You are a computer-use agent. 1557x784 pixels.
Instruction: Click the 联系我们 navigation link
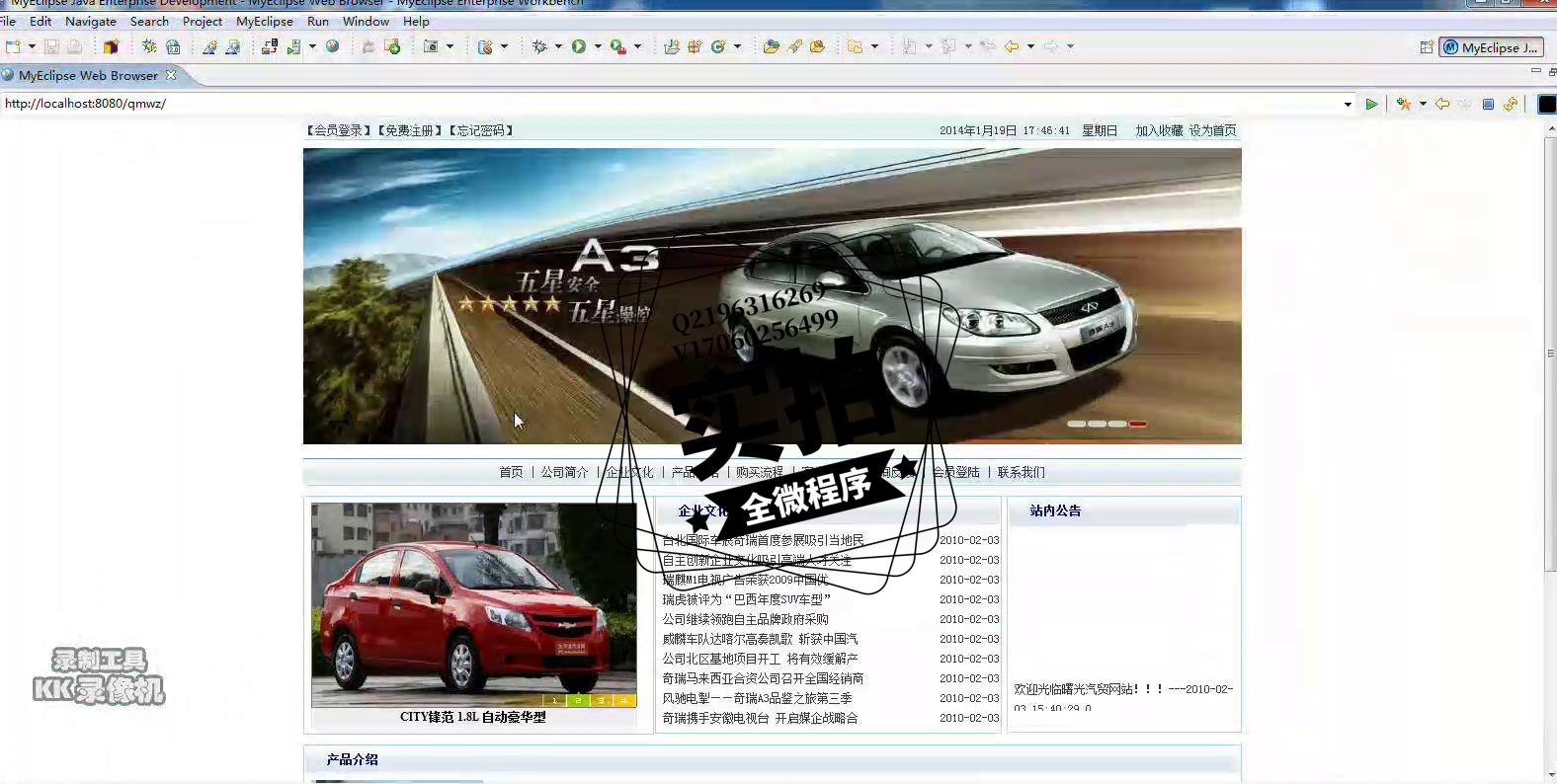click(x=1021, y=472)
